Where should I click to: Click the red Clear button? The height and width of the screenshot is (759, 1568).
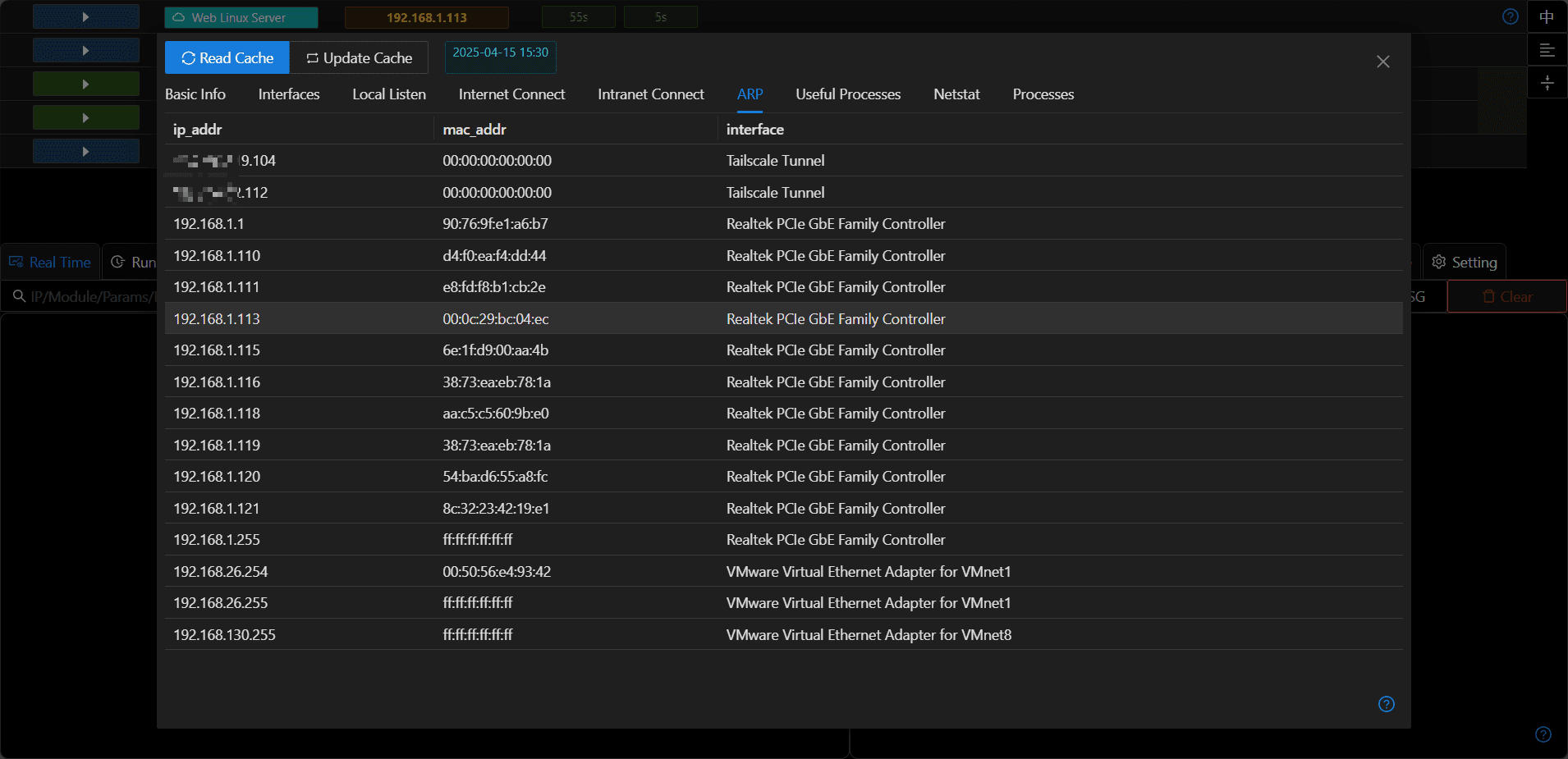pos(1507,296)
